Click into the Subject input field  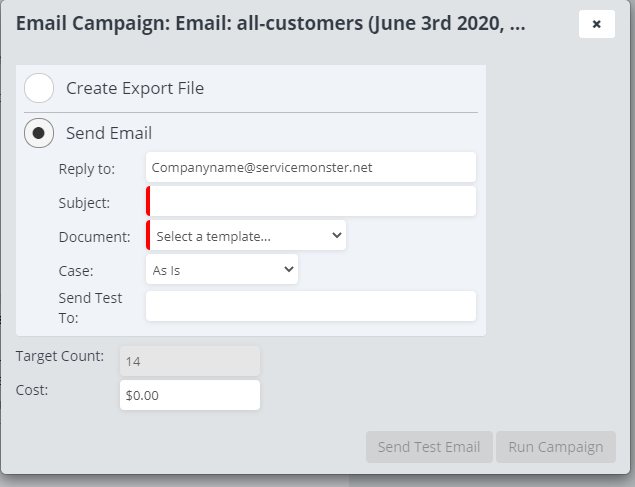click(312, 202)
